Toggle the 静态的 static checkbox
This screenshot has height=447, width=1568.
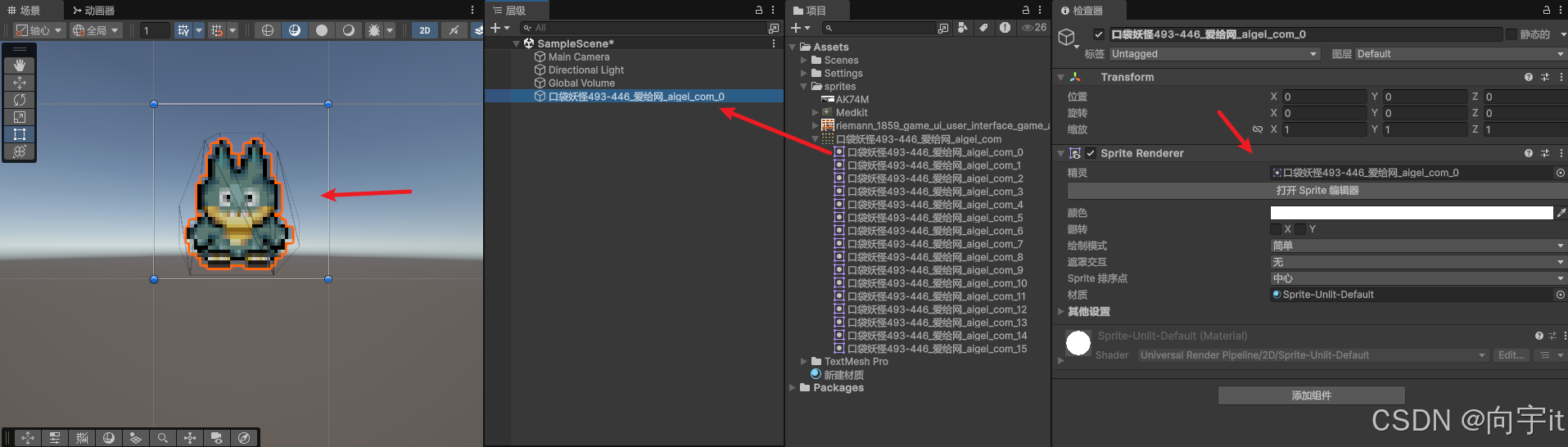(1512, 34)
